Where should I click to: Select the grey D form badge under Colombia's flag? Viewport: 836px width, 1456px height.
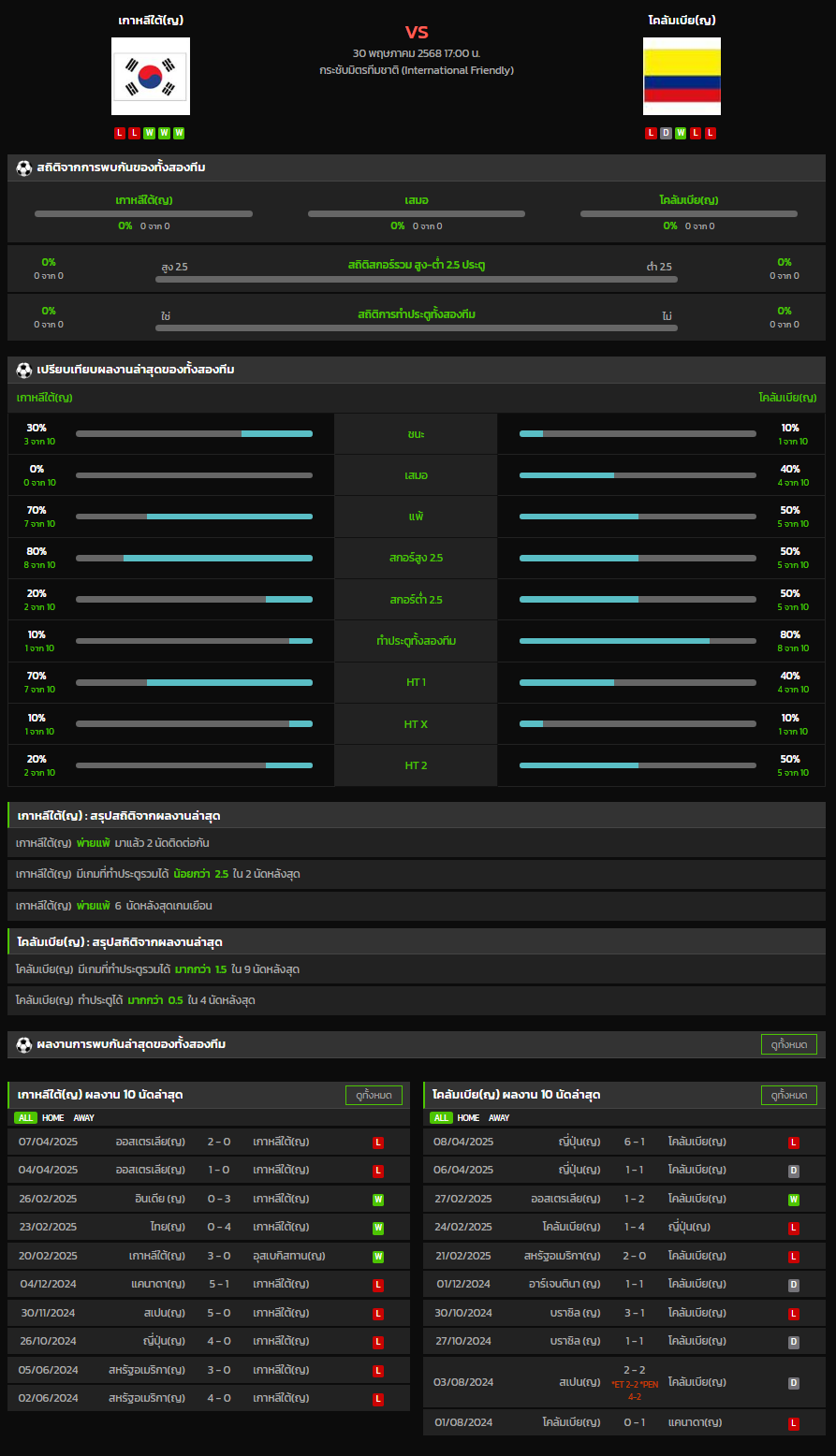667,133
